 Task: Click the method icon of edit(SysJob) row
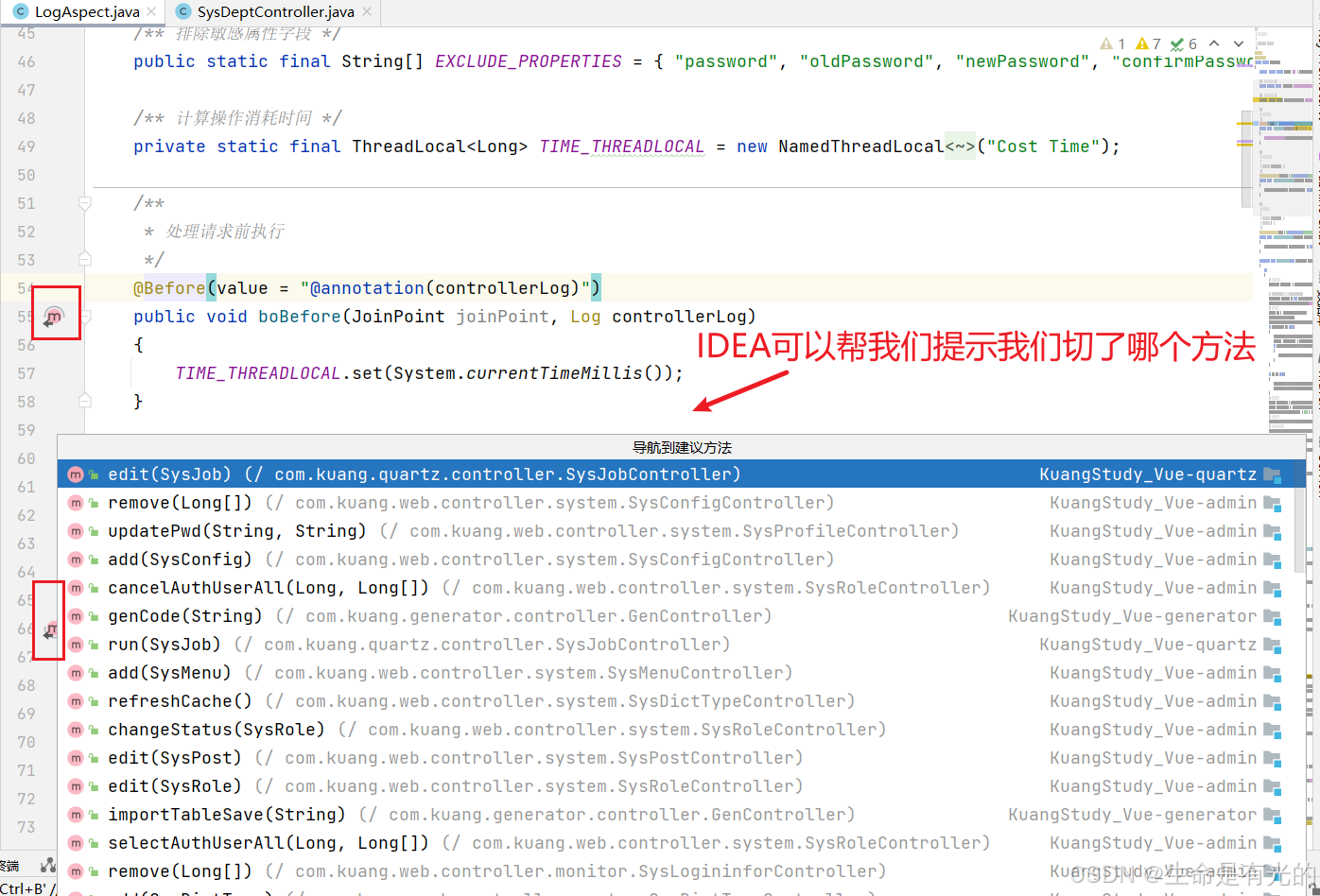[x=76, y=474]
